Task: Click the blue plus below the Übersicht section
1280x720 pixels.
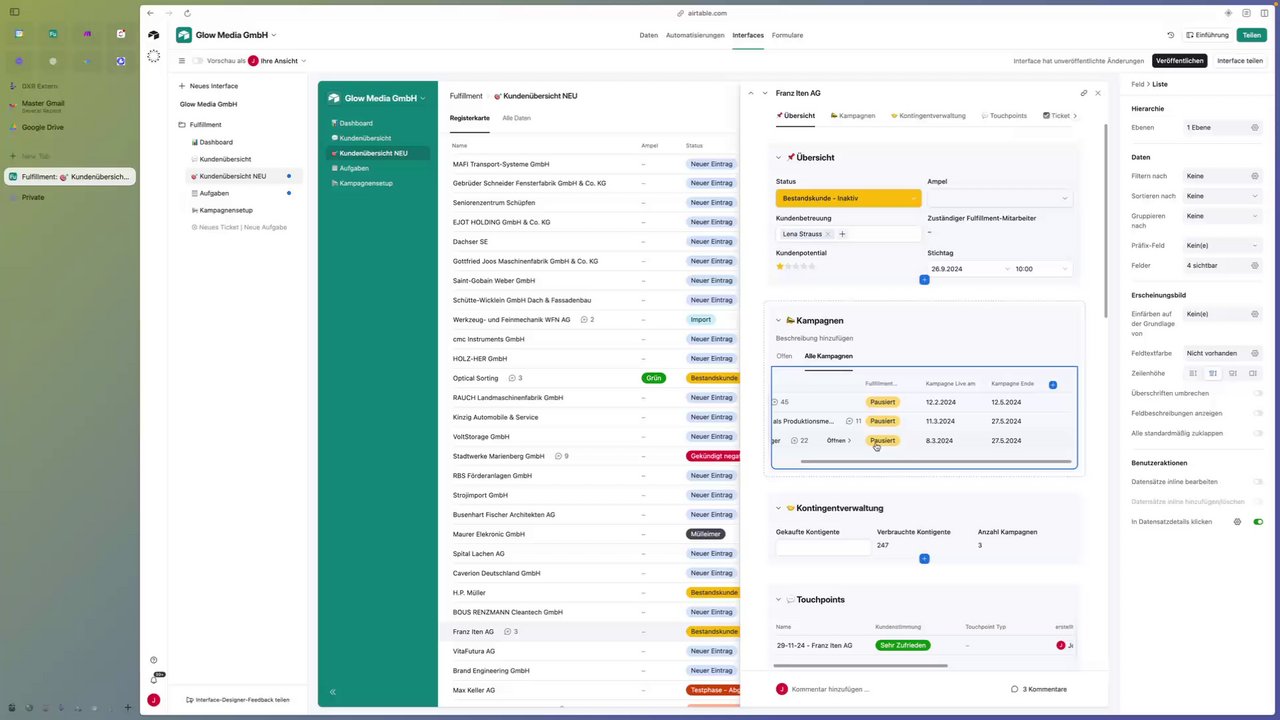Action: pyautogui.click(x=924, y=280)
